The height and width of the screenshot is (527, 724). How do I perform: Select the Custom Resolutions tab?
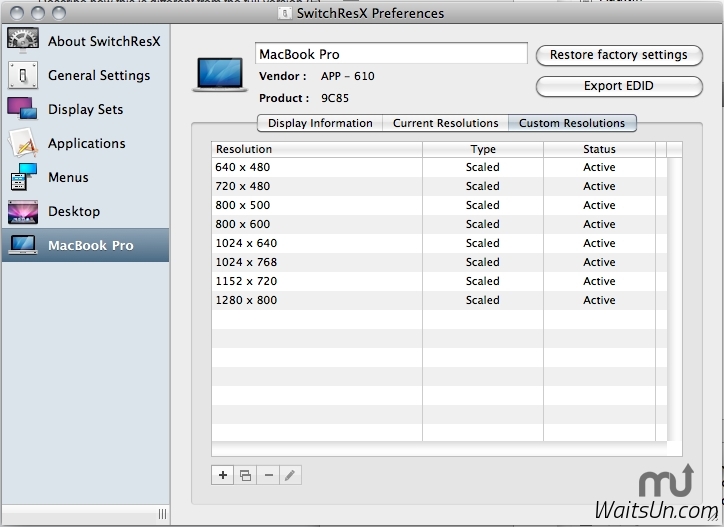tap(572, 123)
